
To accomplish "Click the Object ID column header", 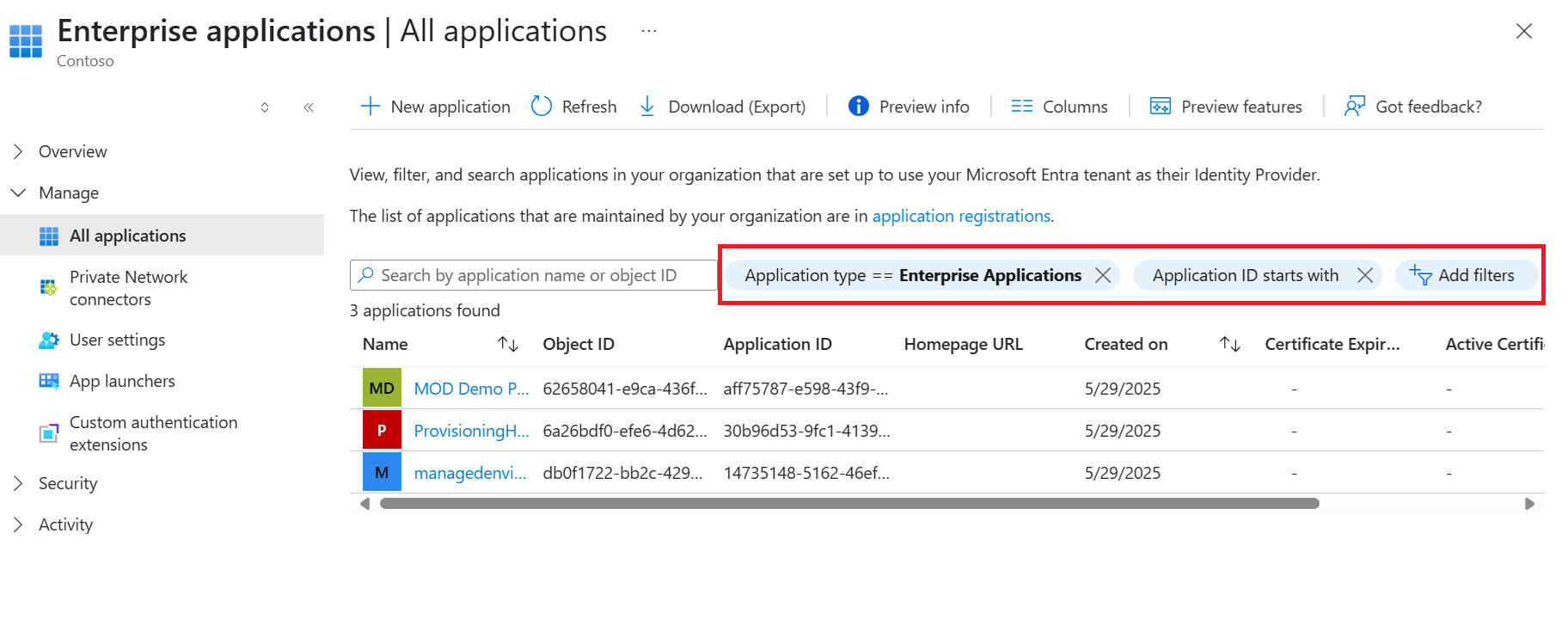I will pyautogui.click(x=579, y=344).
